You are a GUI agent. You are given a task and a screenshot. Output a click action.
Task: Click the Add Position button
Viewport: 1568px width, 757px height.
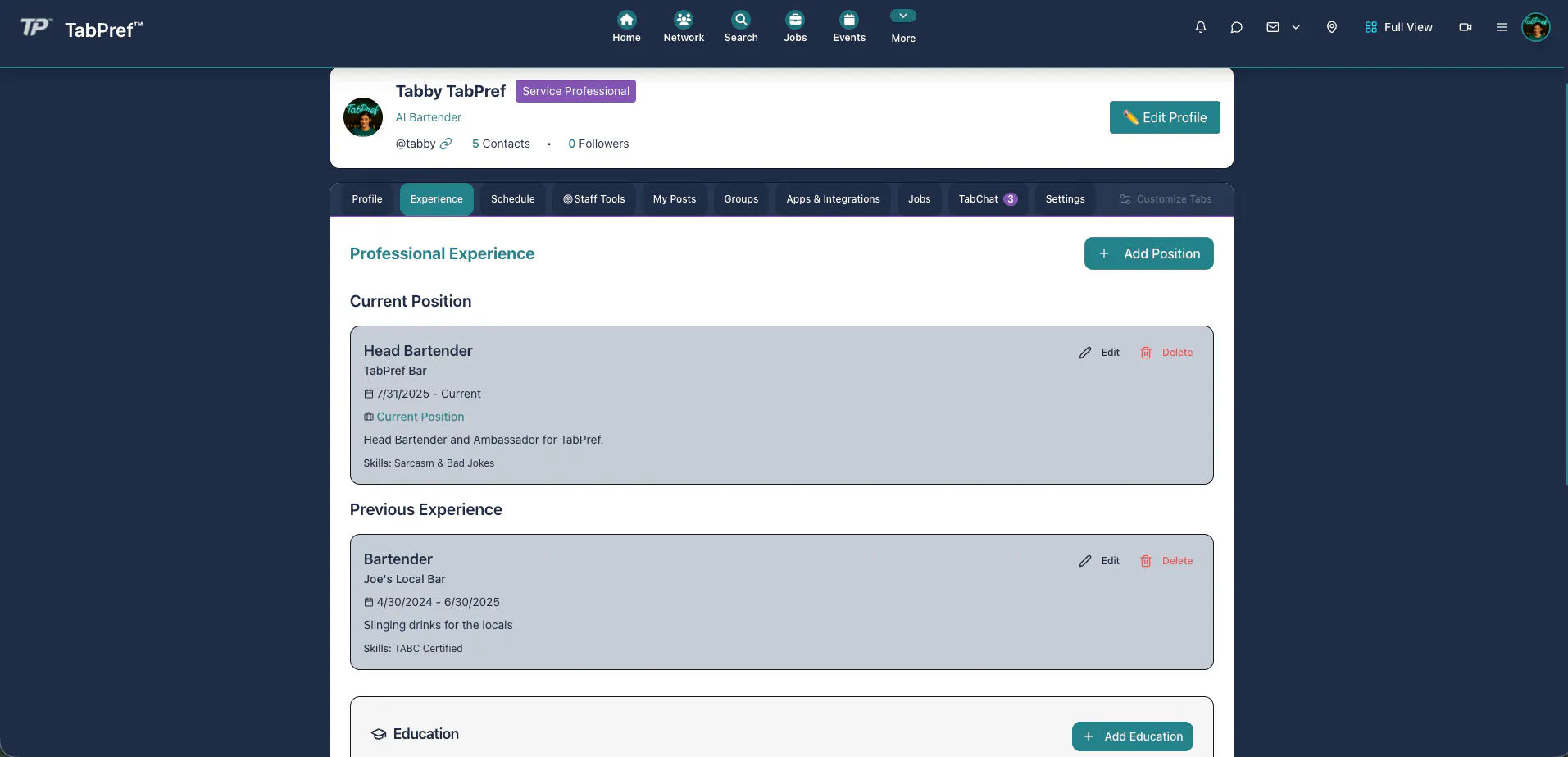pos(1149,253)
